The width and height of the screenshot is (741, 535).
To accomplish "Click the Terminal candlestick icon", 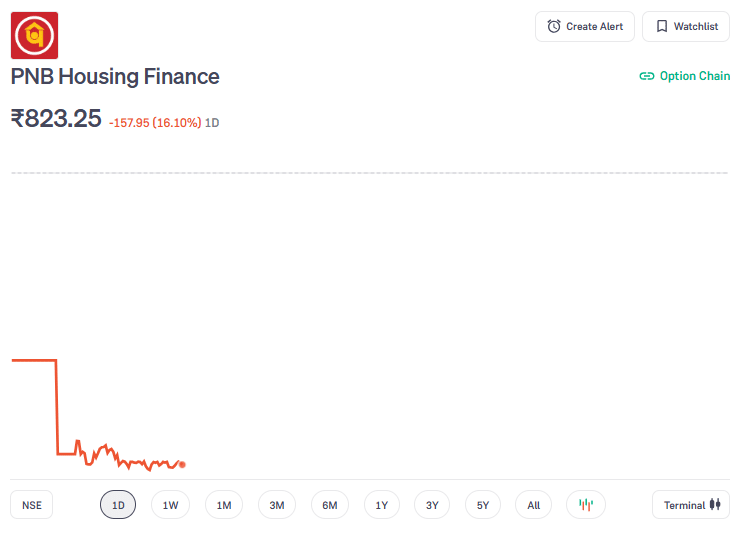I will tap(715, 505).
